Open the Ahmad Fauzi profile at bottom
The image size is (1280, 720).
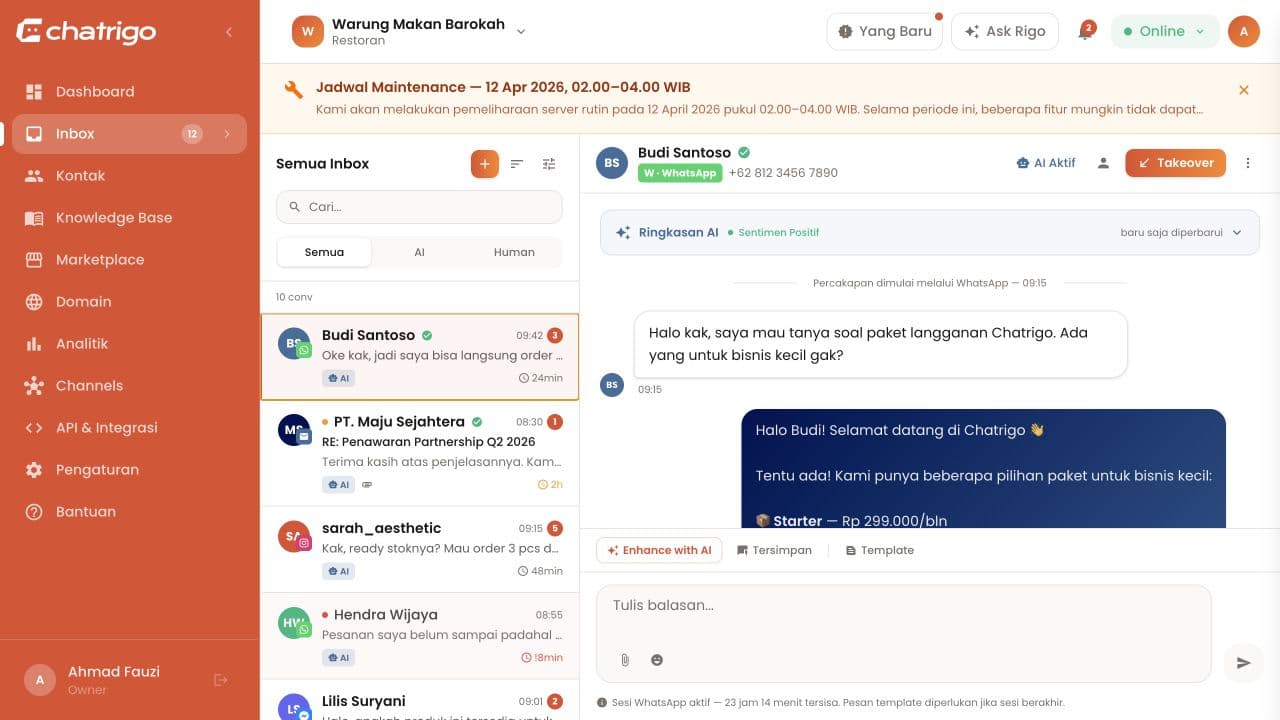pyautogui.click(x=112, y=680)
